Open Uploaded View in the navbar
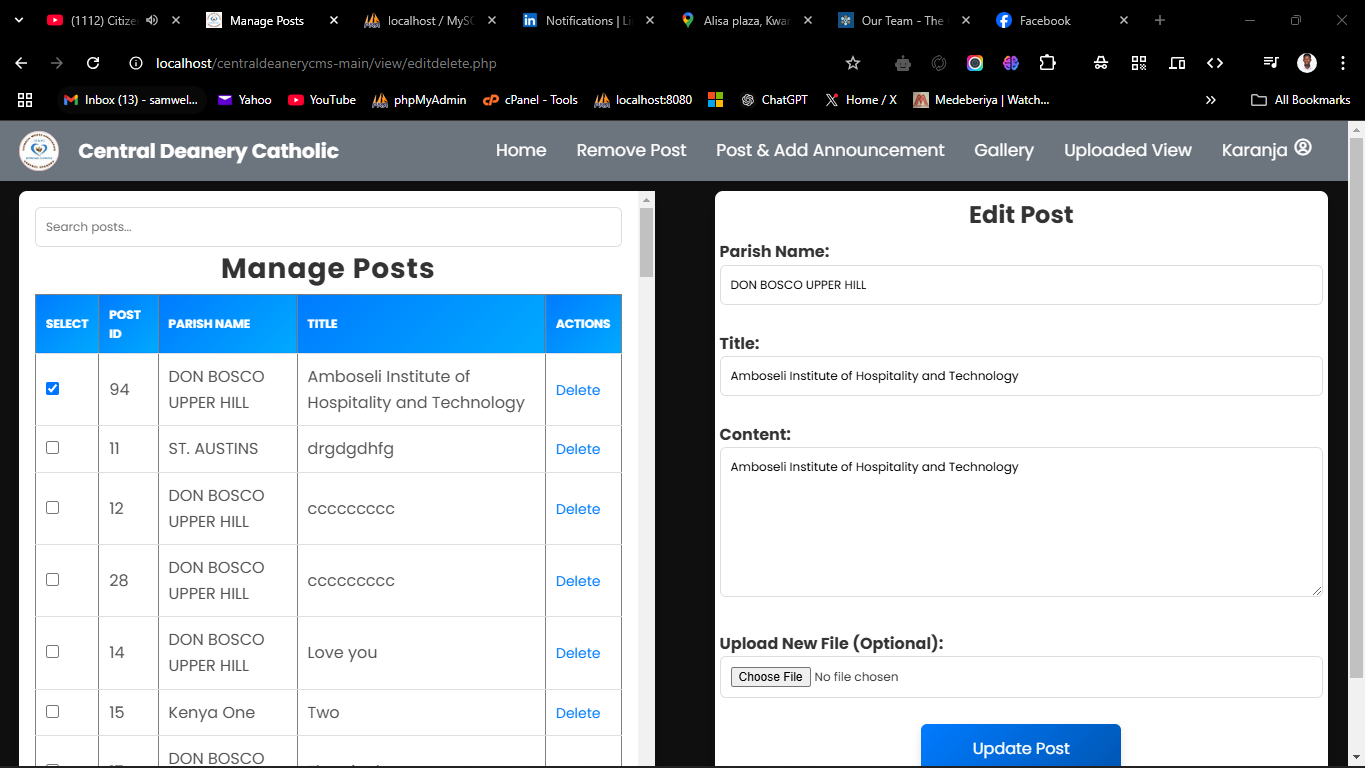1365x768 pixels. tap(1128, 150)
